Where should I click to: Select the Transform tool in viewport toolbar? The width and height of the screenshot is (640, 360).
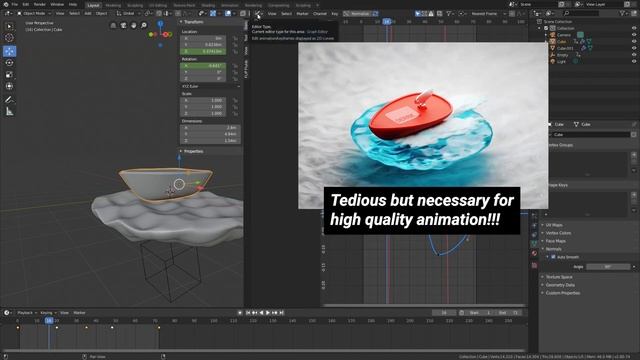click(9, 86)
